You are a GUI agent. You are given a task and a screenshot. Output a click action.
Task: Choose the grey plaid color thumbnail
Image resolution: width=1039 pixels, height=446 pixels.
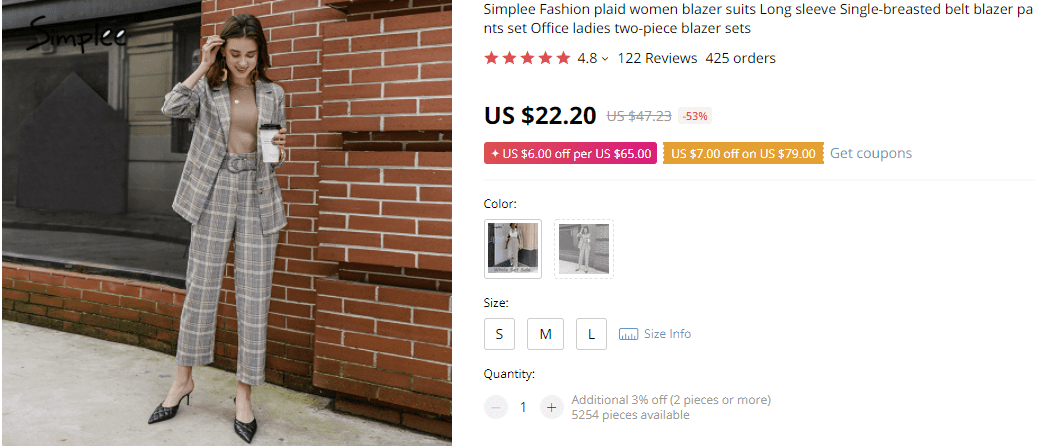(x=584, y=249)
